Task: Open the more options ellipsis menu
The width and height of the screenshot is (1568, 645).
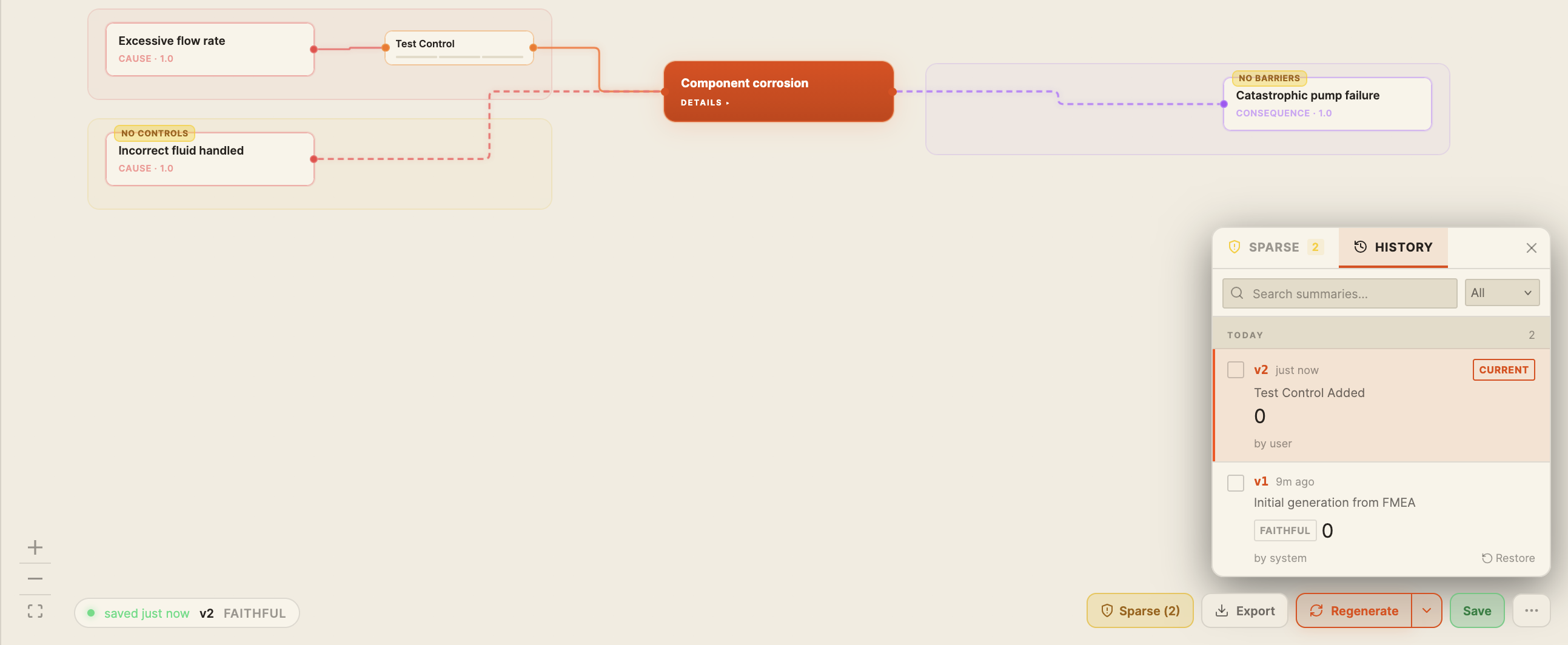Action: 1531,610
